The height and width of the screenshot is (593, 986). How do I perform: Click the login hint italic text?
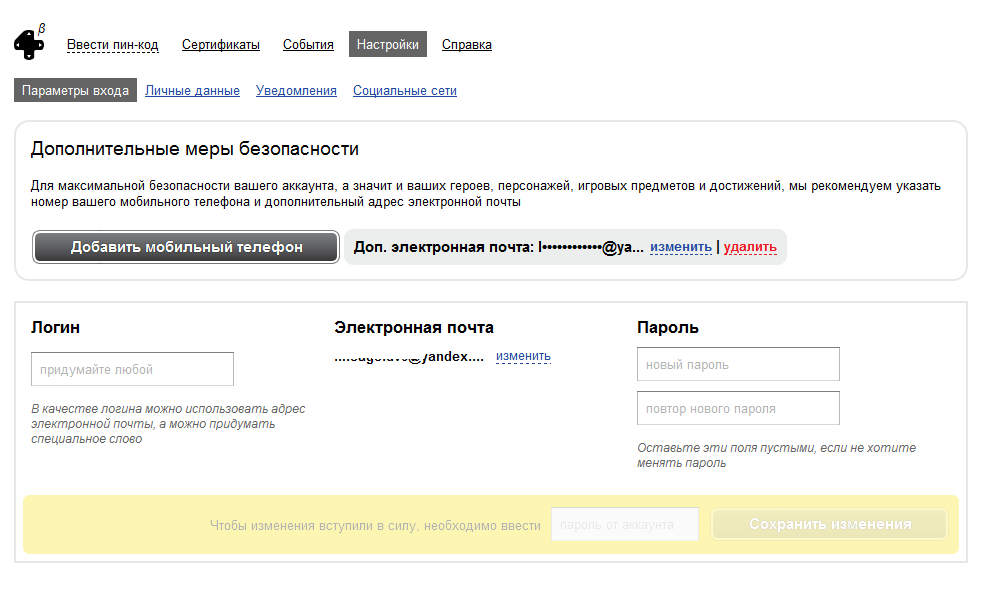pyautogui.click(x=168, y=424)
